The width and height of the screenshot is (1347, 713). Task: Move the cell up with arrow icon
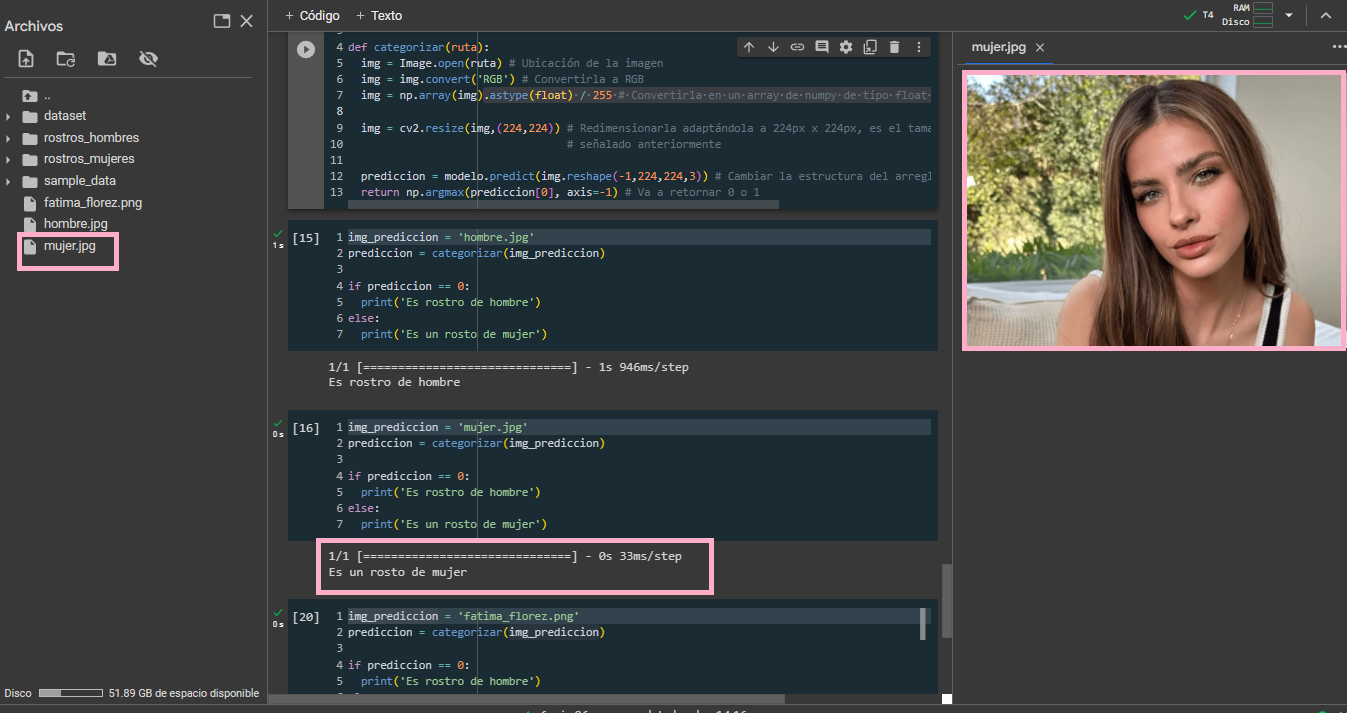749,47
